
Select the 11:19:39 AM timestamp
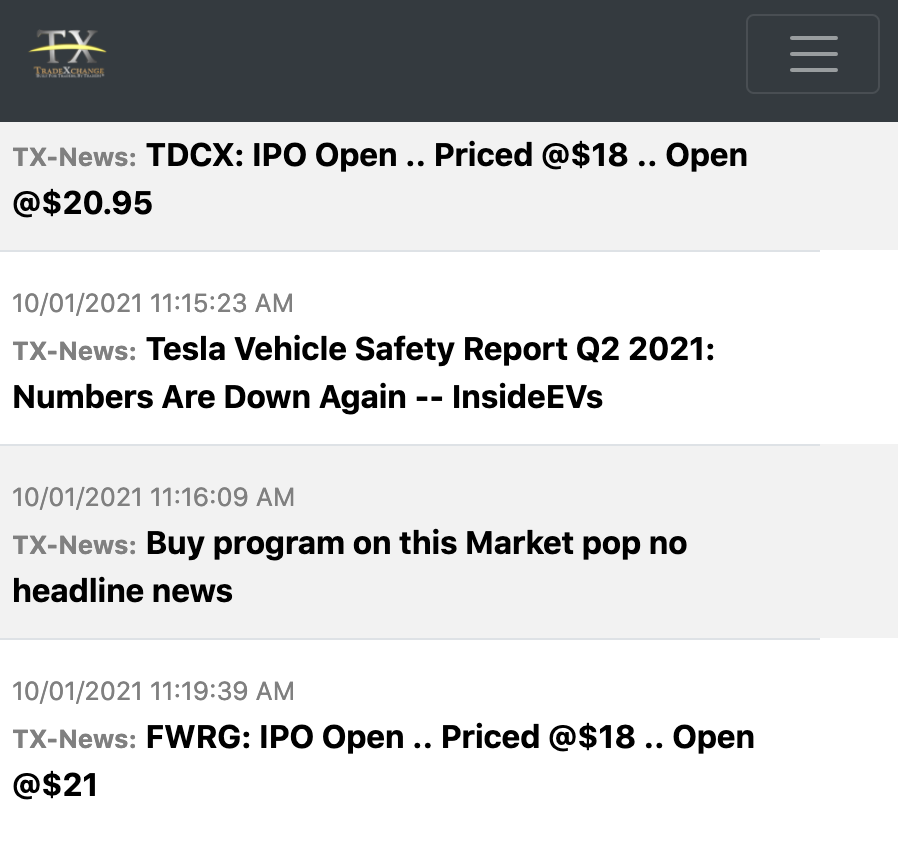[x=153, y=691]
